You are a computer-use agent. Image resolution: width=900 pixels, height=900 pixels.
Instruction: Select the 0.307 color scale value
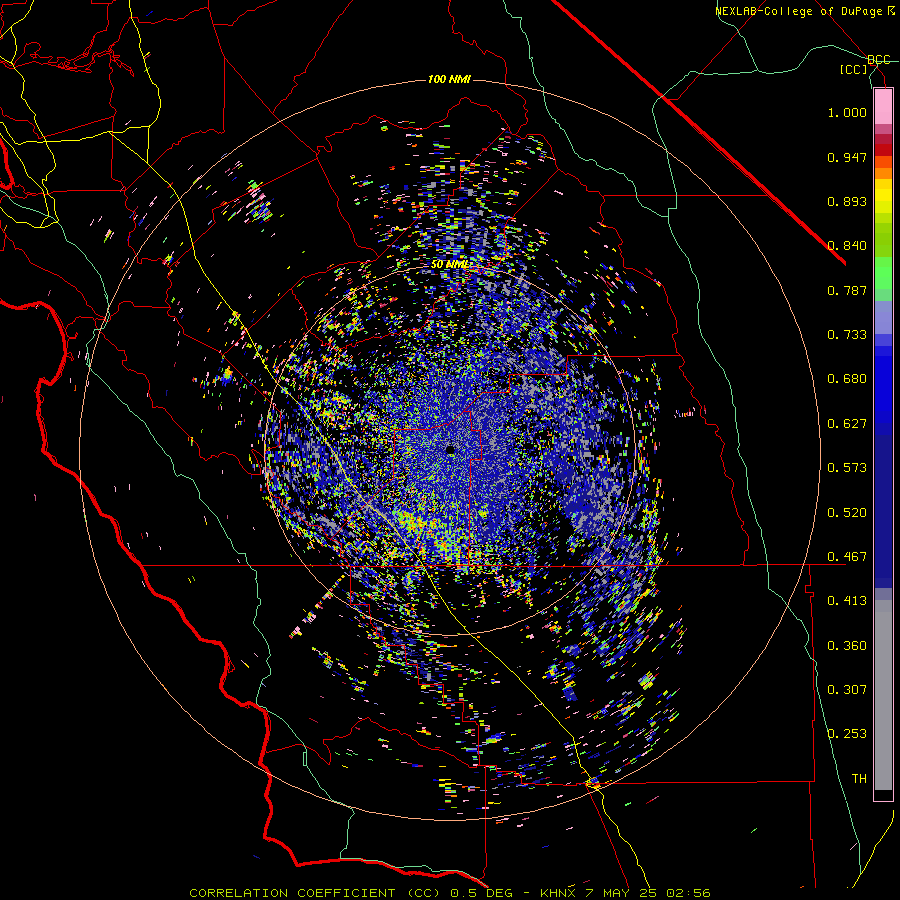point(847,690)
